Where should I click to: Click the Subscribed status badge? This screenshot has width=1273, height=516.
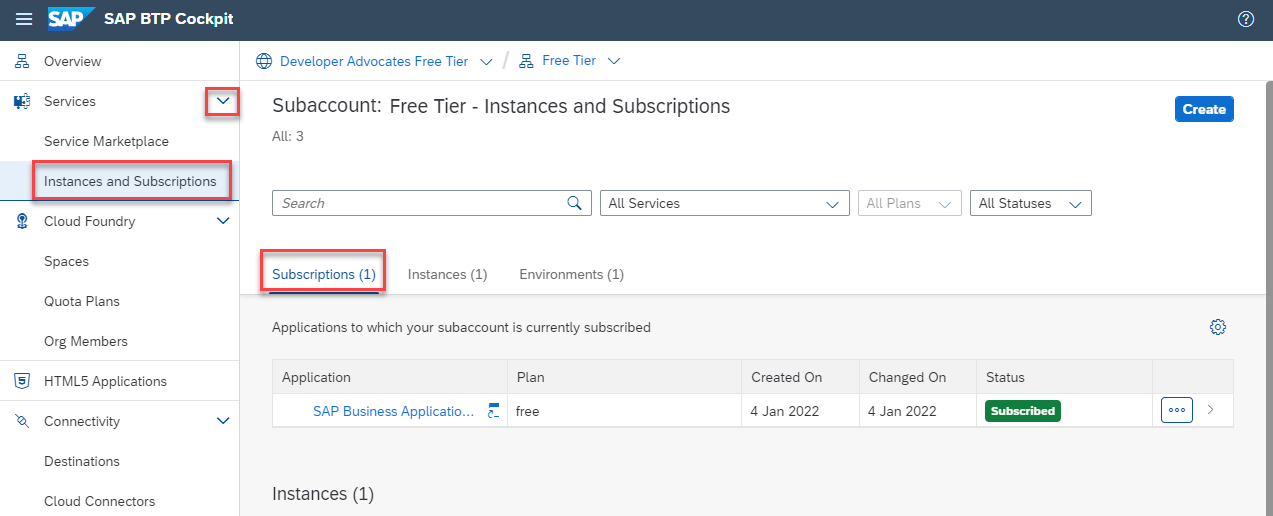click(x=1023, y=411)
